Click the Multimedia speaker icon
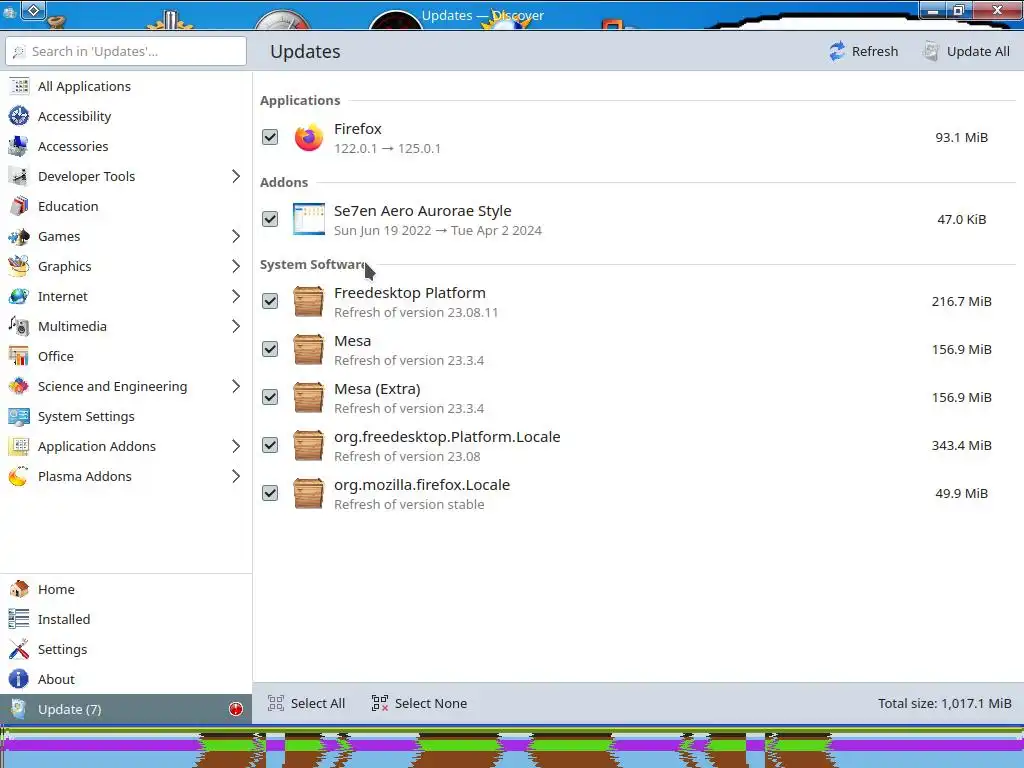1024x768 pixels. [x=19, y=327]
